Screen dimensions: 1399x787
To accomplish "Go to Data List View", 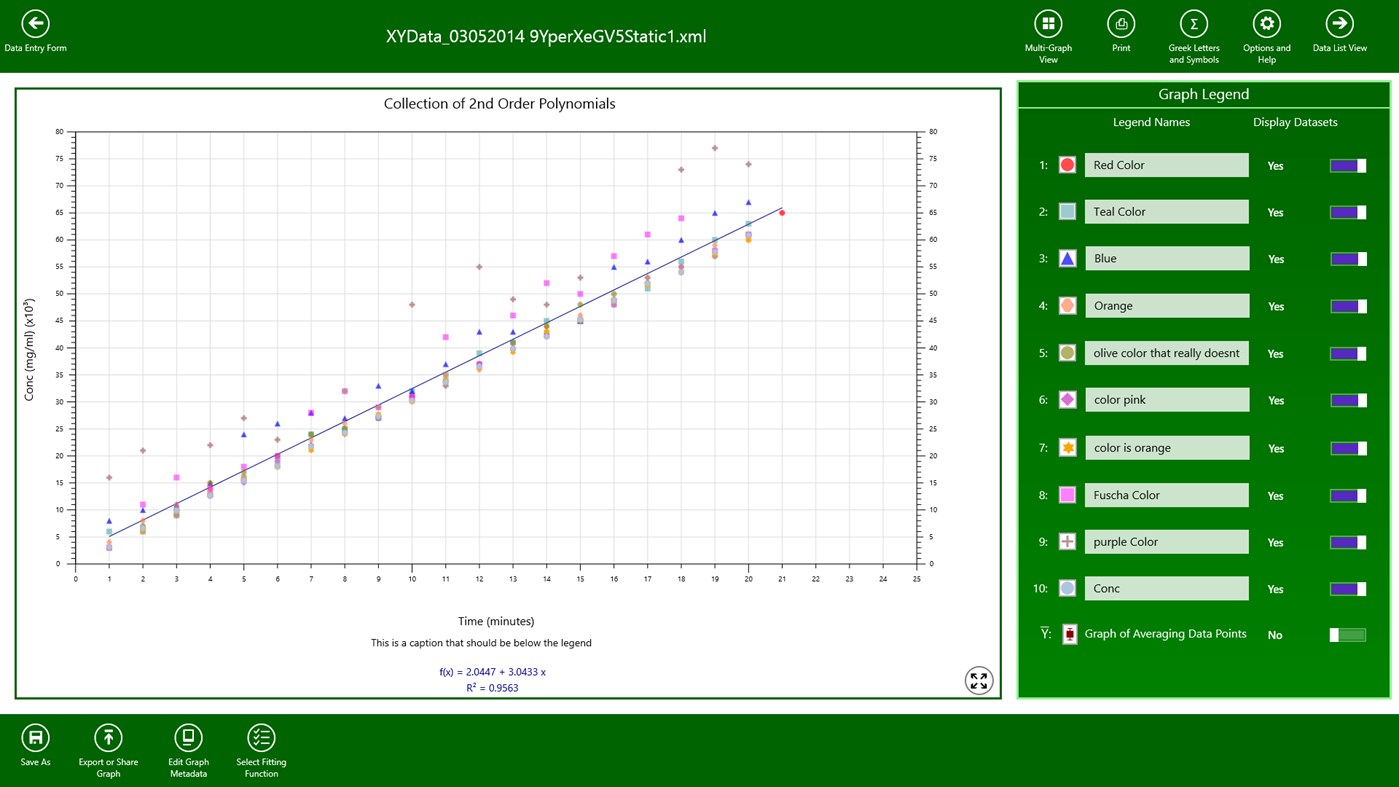I will coord(1339,24).
